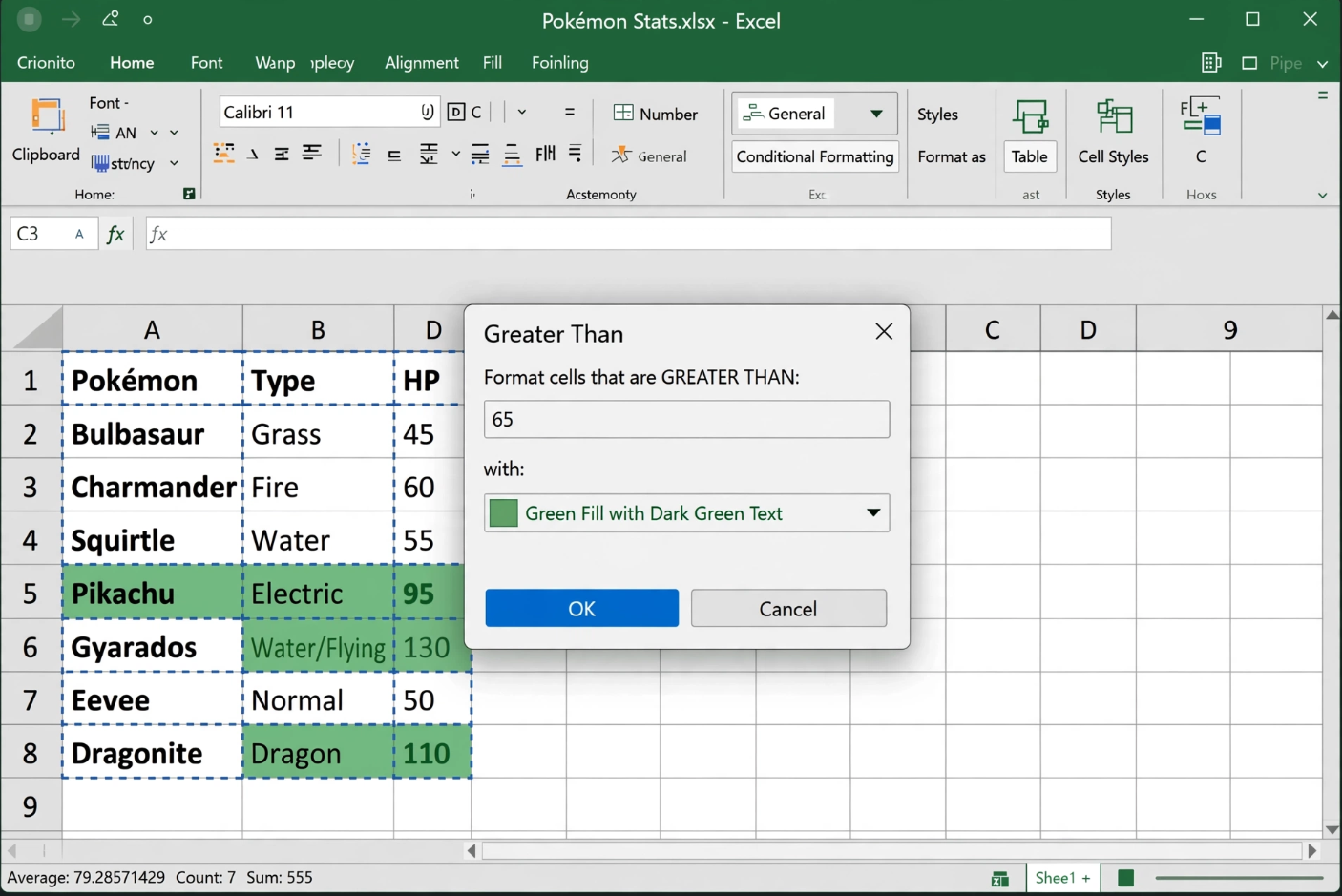Screen dimensions: 1342x896
Task: Click the orange dotted icon left of alignment row
Action: (x=224, y=154)
